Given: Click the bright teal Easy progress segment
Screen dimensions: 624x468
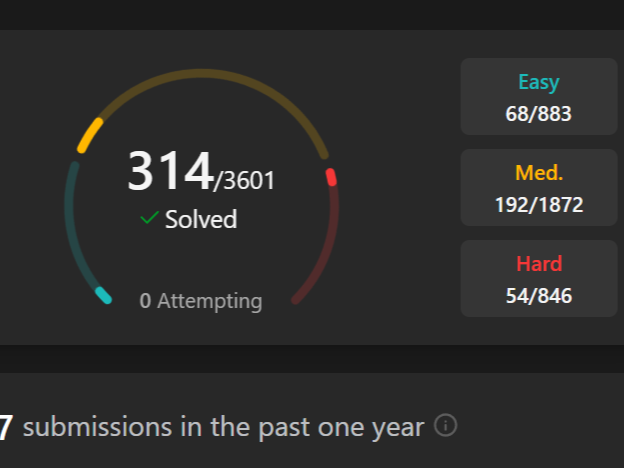Looking at the screenshot, I should tap(103, 295).
